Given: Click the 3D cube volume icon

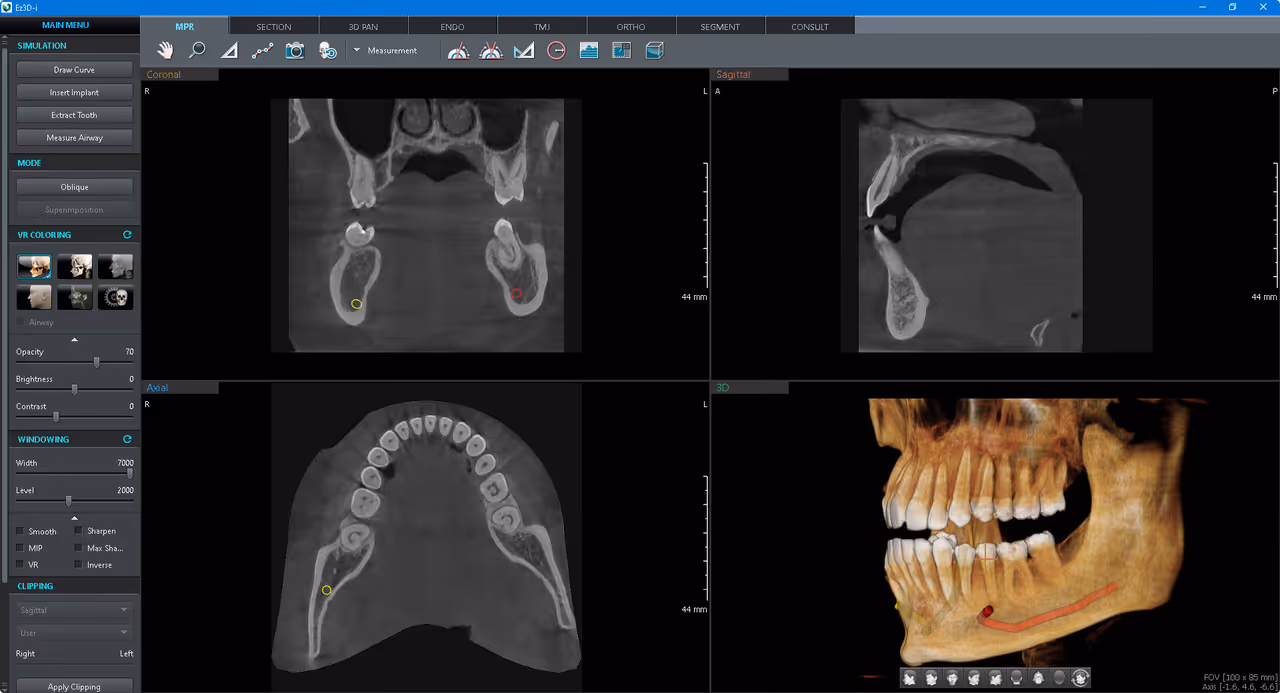Looking at the screenshot, I should pyautogui.click(x=654, y=50).
